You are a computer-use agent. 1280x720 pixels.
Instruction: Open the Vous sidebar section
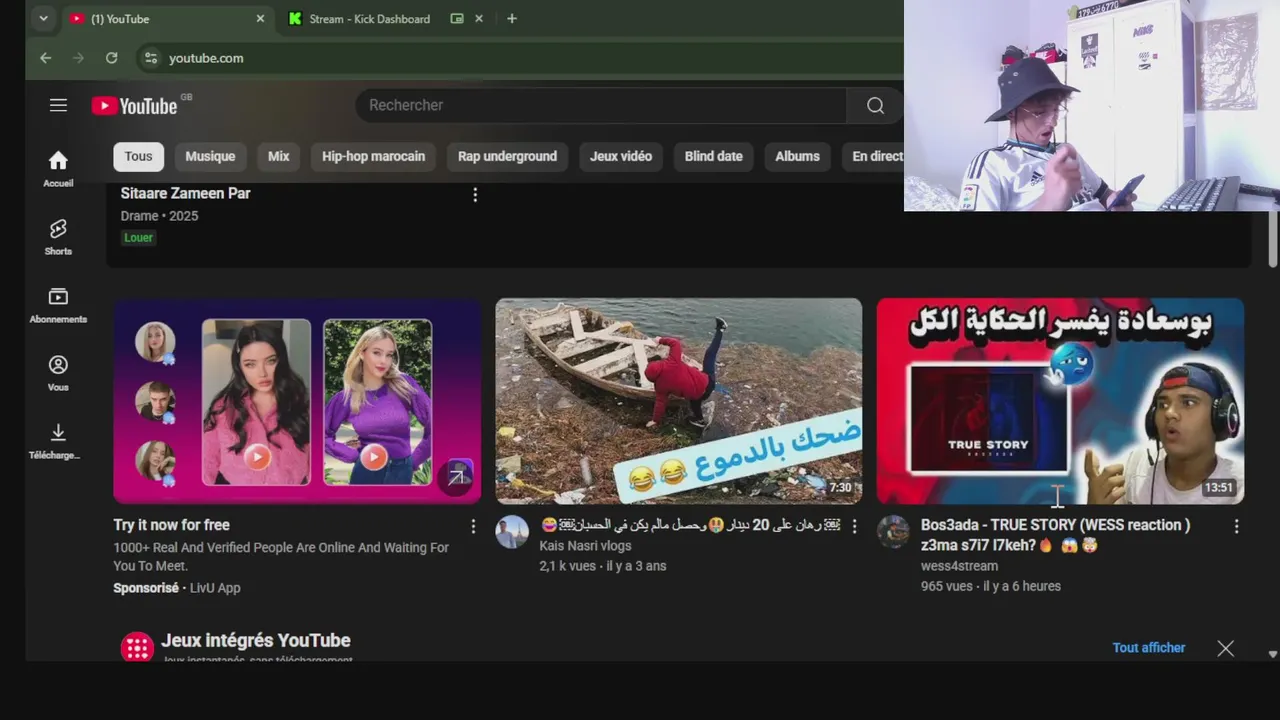coord(58,373)
